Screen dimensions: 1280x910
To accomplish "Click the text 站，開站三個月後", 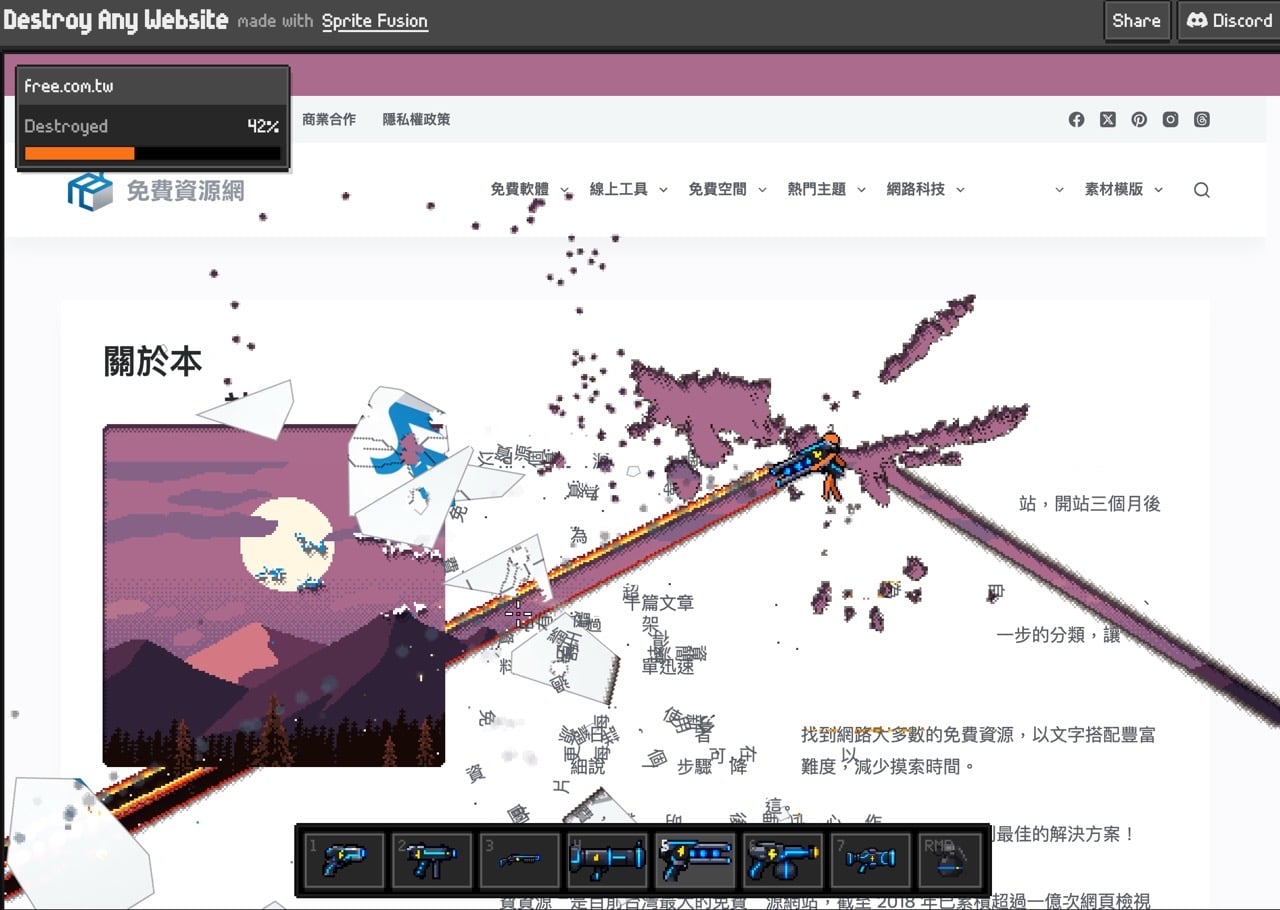I will point(1090,504).
